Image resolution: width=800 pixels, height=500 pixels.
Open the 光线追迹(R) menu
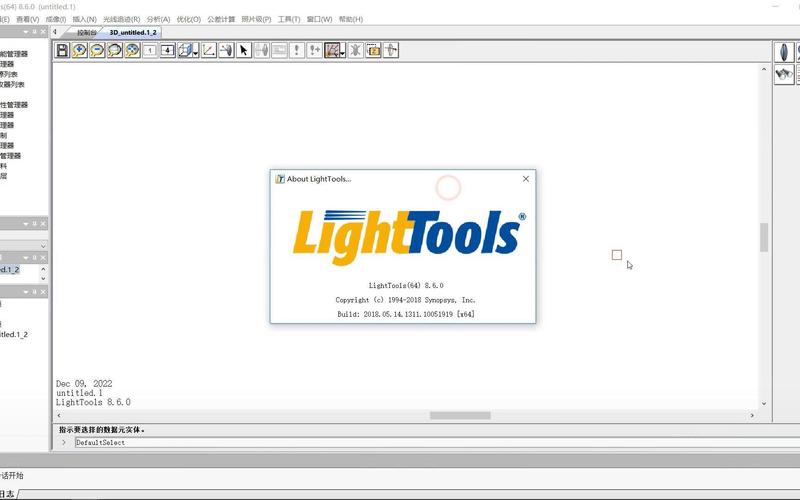[x=121, y=19]
